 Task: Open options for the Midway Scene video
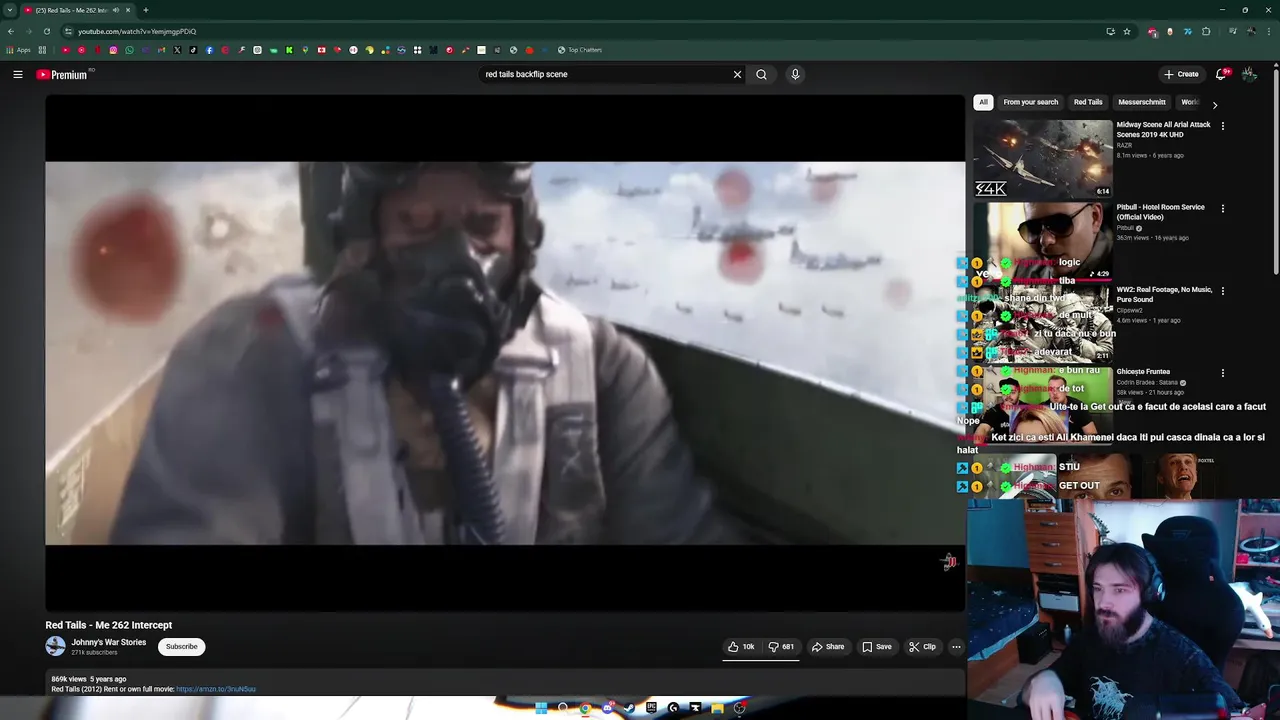coord(1222,126)
